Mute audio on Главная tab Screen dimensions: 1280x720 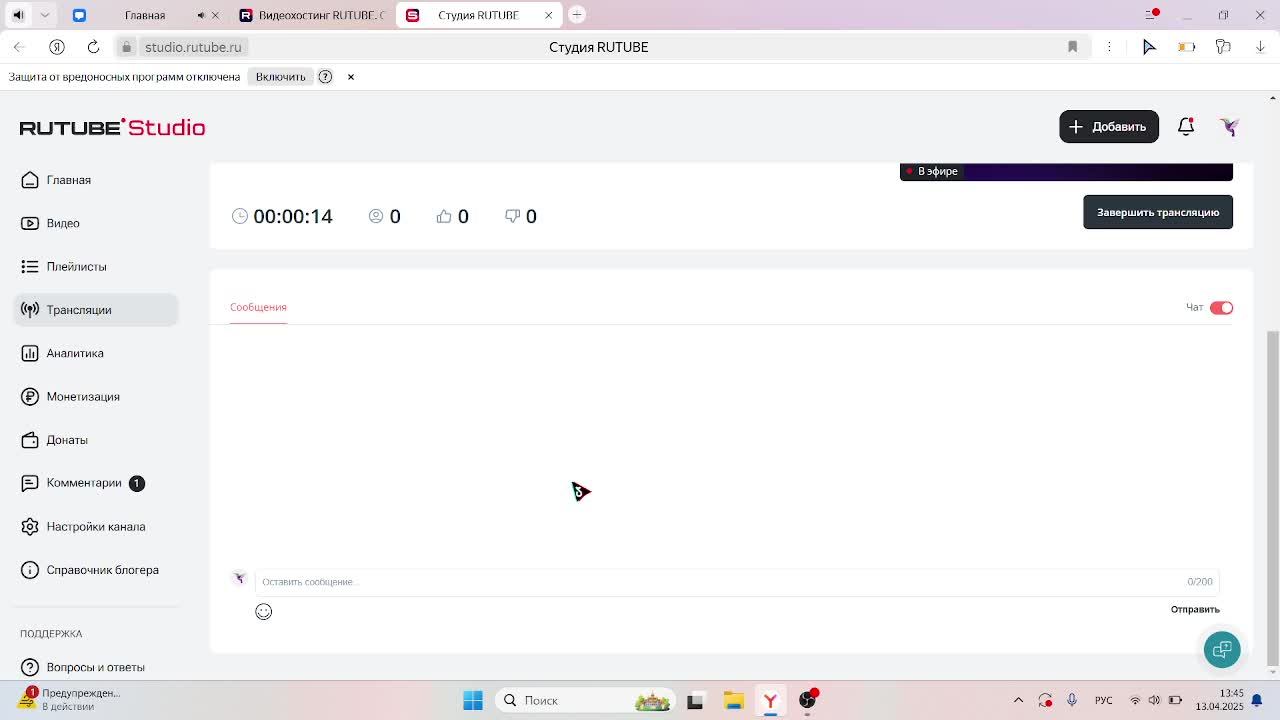coord(202,15)
